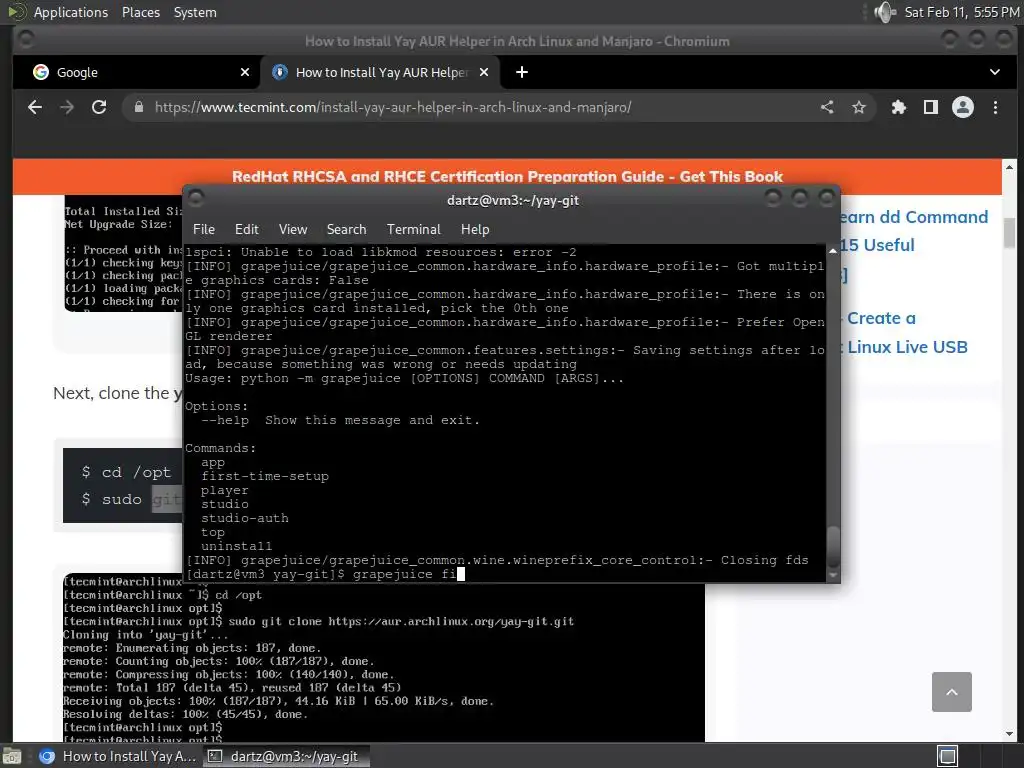Go back in Chromium browser
The width and height of the screenshot is (1024, 768).
tap(35, 107)
